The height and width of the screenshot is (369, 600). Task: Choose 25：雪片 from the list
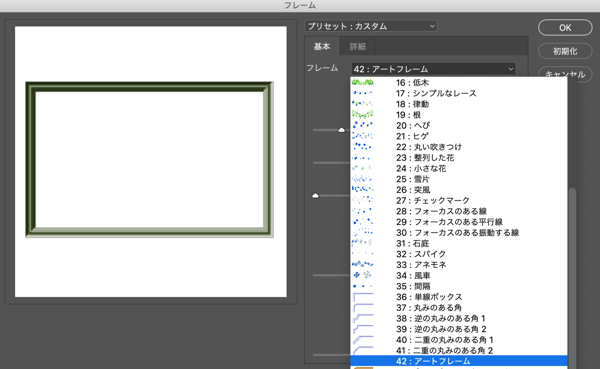[x=458, y=179]
